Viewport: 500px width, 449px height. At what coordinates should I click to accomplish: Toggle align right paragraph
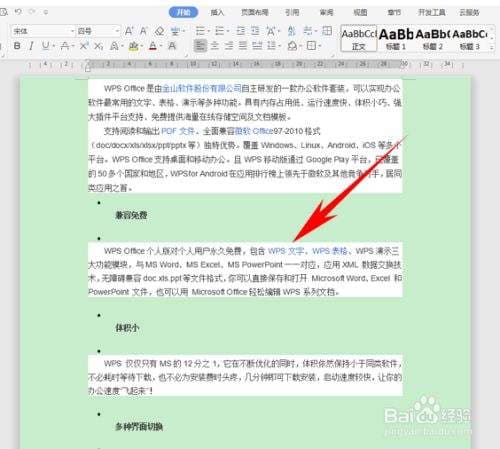tap(229, 45)
